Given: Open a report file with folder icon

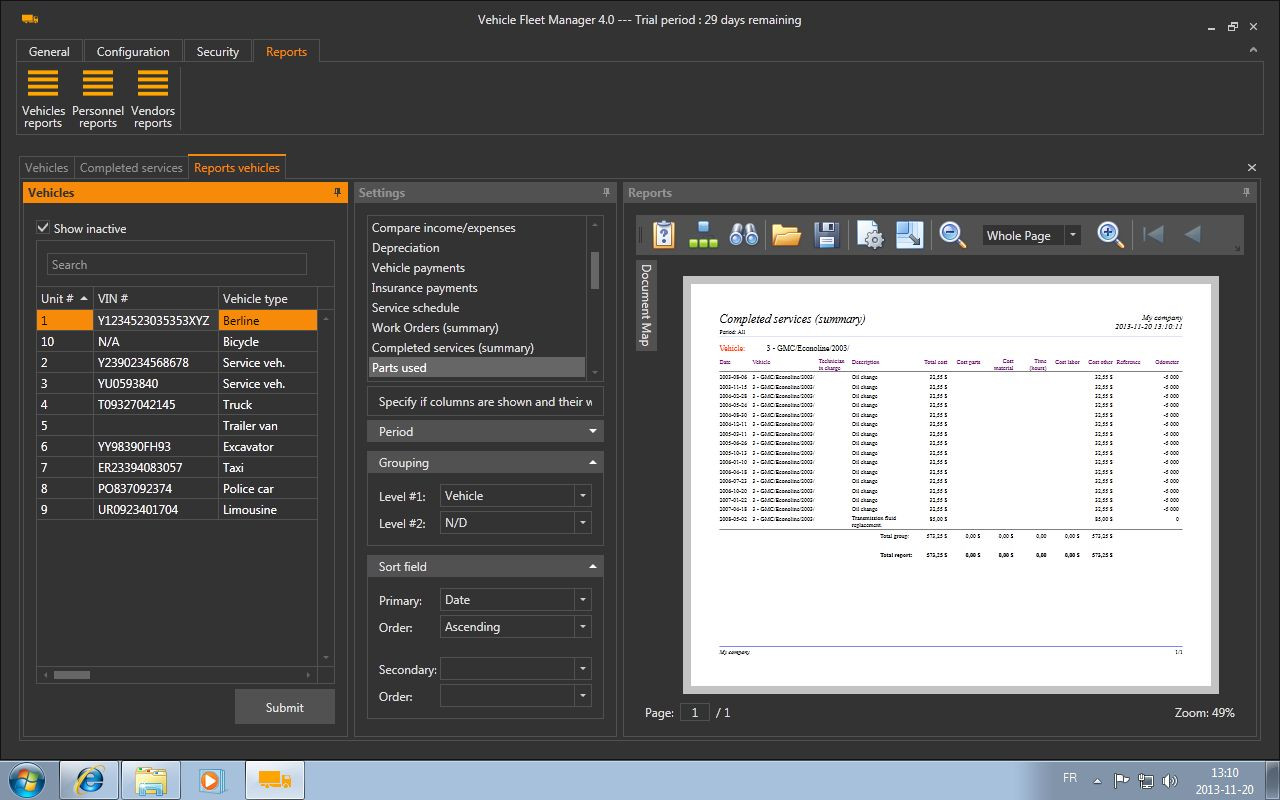Looking at the screenshot, I should click(x=787, y=235).
